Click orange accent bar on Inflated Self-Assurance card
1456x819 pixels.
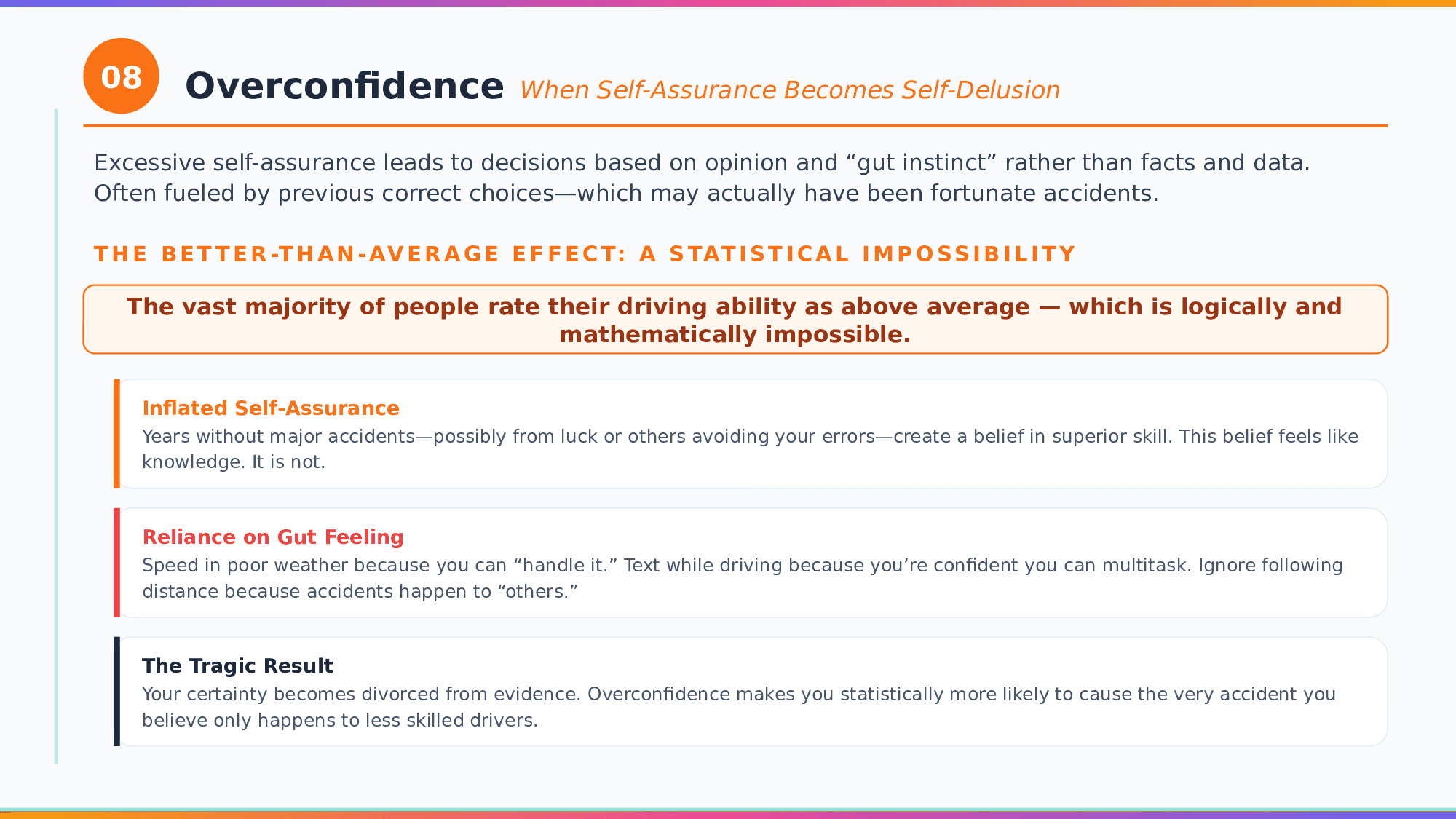pyautogui.click(x=116, y=434)
